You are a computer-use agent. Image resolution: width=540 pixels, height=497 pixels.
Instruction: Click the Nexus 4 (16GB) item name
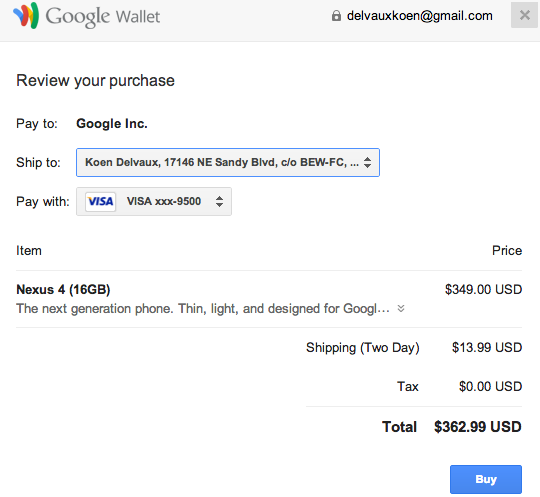point(63,290)
